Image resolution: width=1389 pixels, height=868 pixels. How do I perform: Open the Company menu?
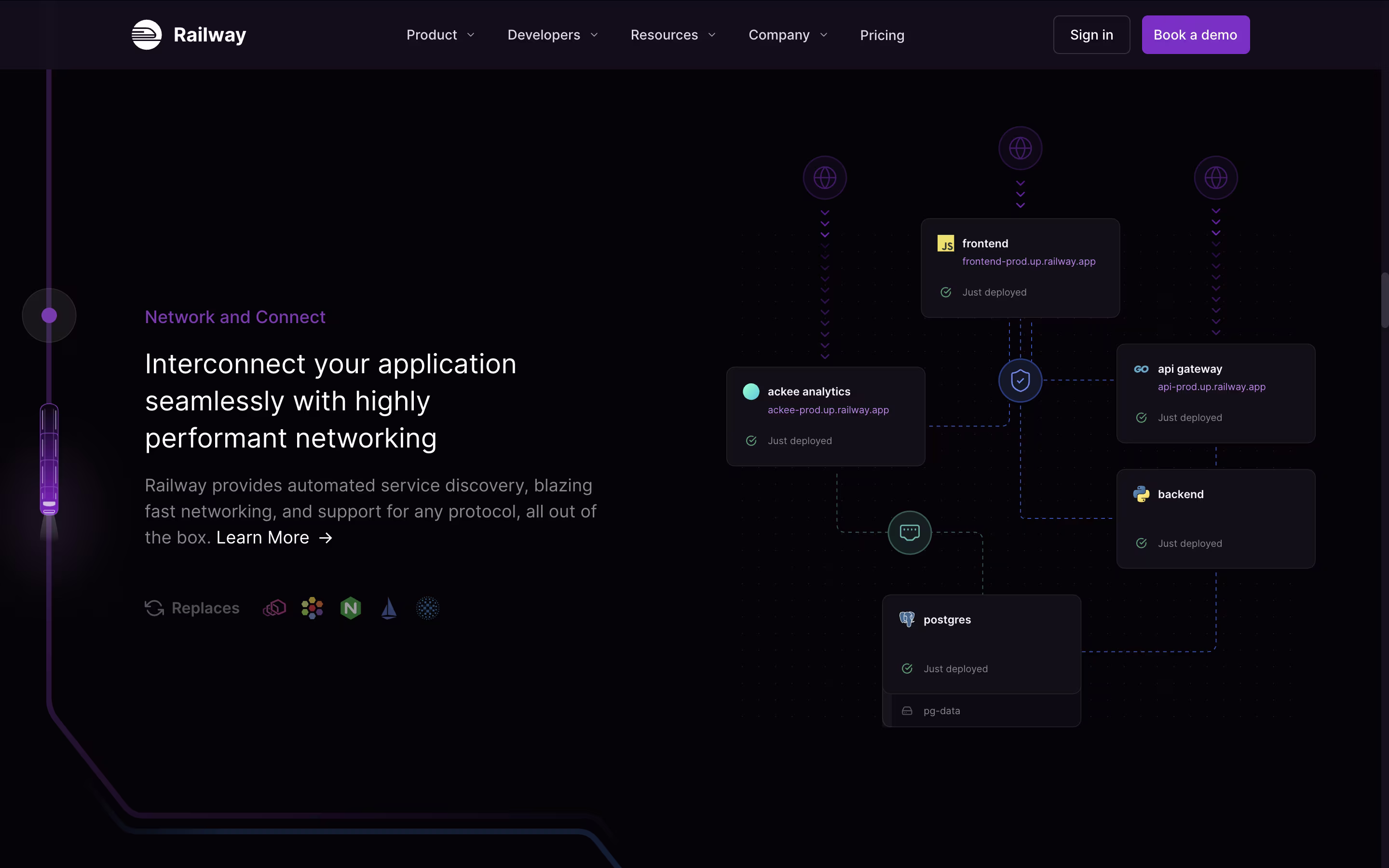(788, 35)
